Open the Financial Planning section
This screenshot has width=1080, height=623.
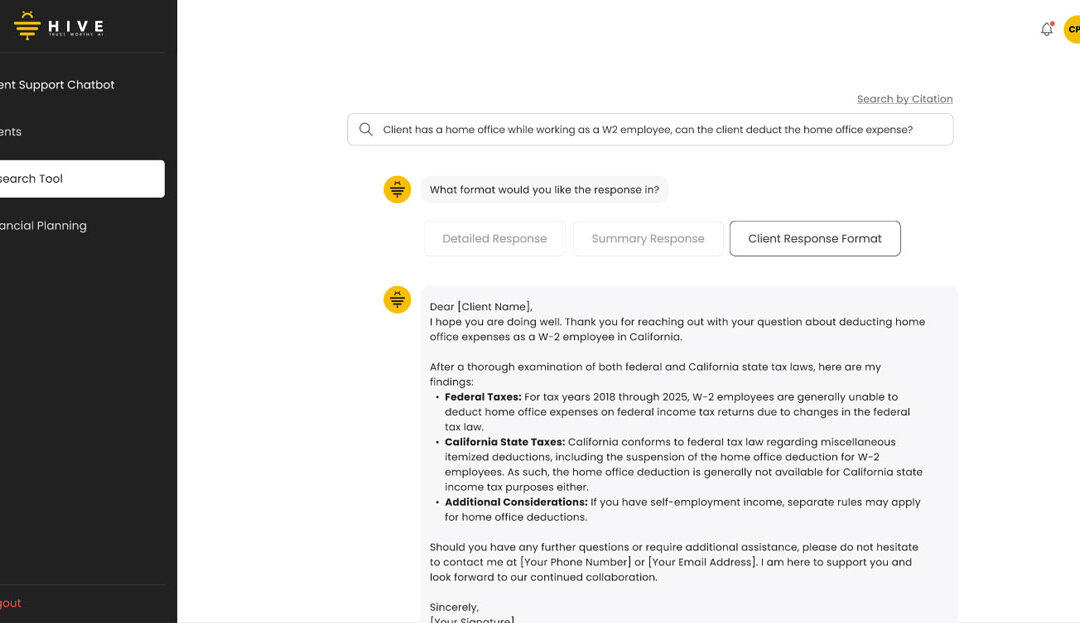tap(44, 225)
